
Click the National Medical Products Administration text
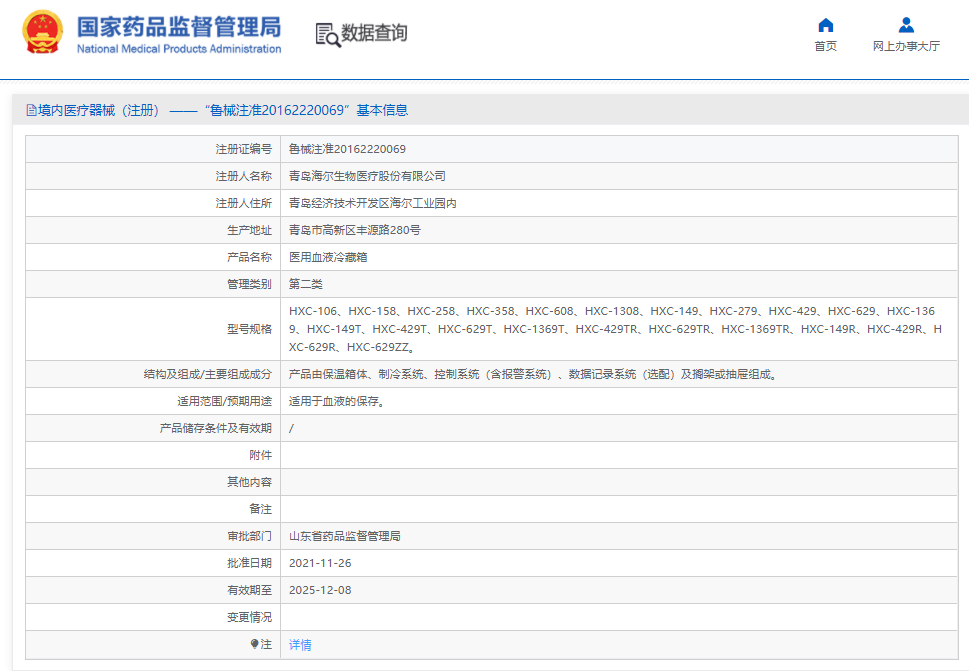pos(179,49)
